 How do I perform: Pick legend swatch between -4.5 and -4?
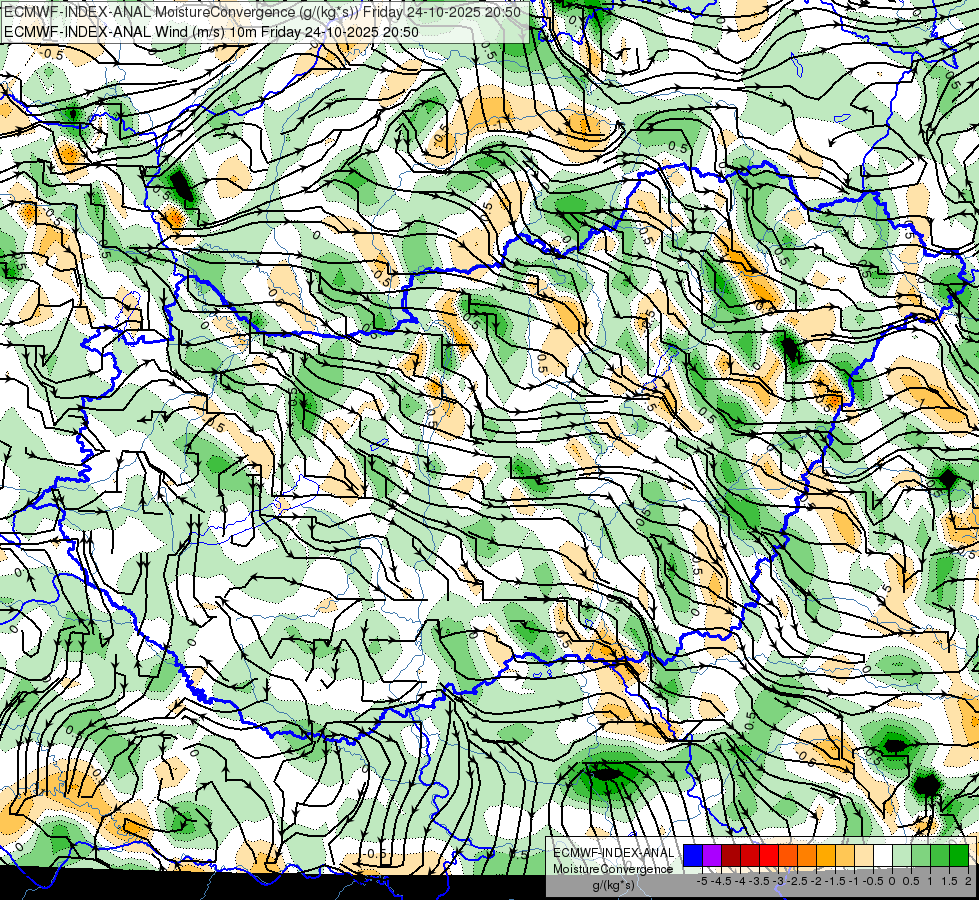coord(731,855)
